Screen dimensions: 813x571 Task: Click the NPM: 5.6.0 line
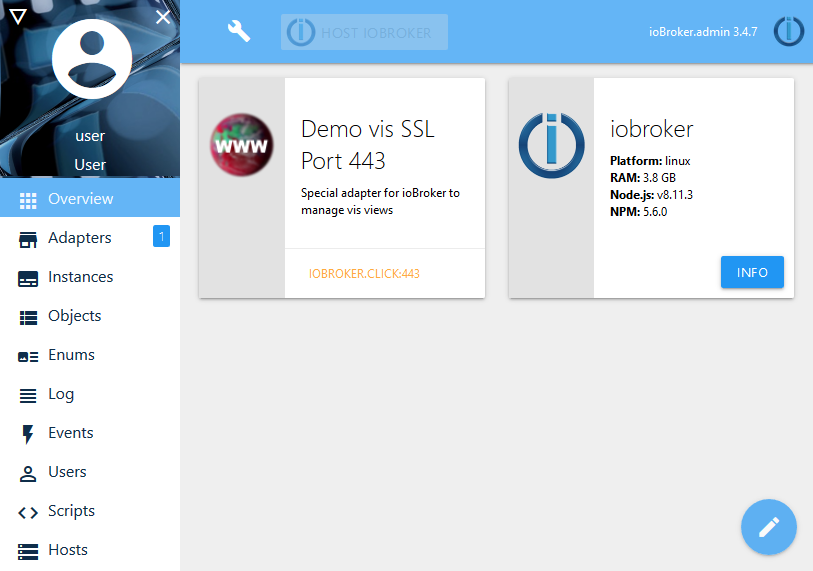coord(638,212)
